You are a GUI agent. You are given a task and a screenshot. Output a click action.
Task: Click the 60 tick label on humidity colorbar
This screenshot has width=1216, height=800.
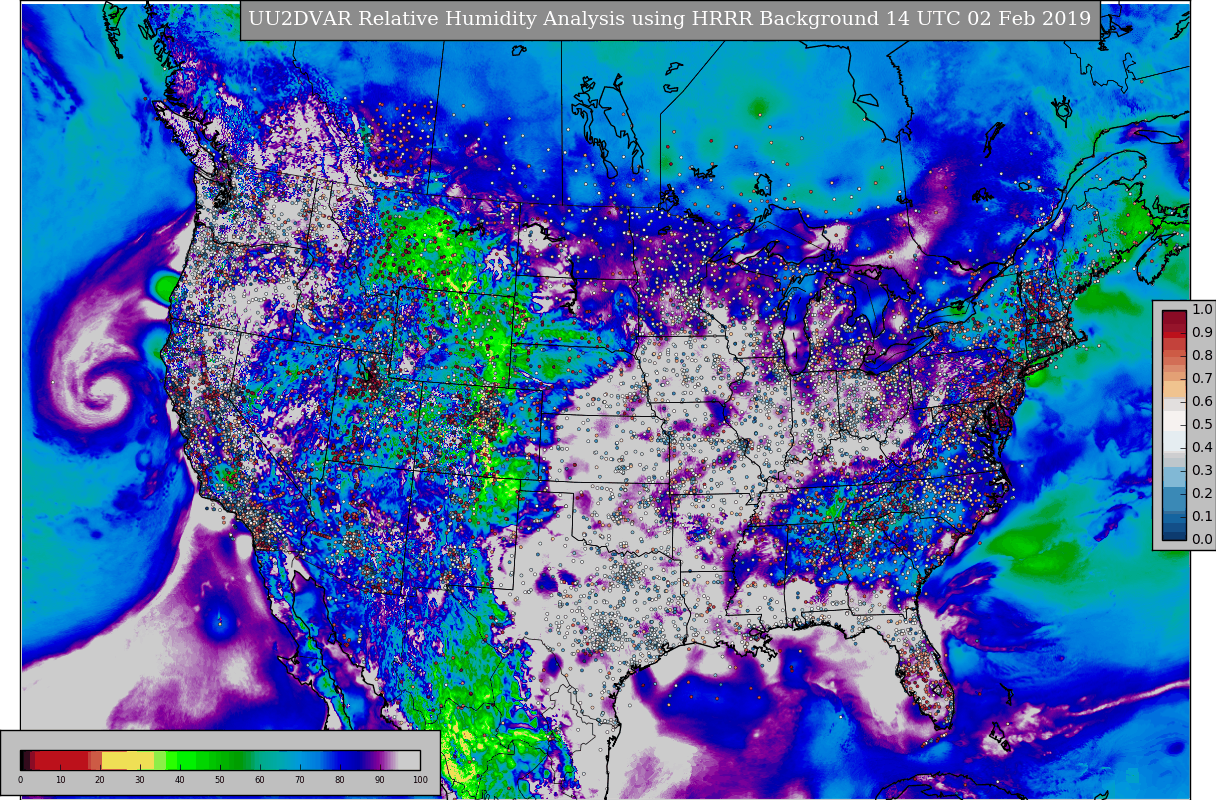click(260, 780)
